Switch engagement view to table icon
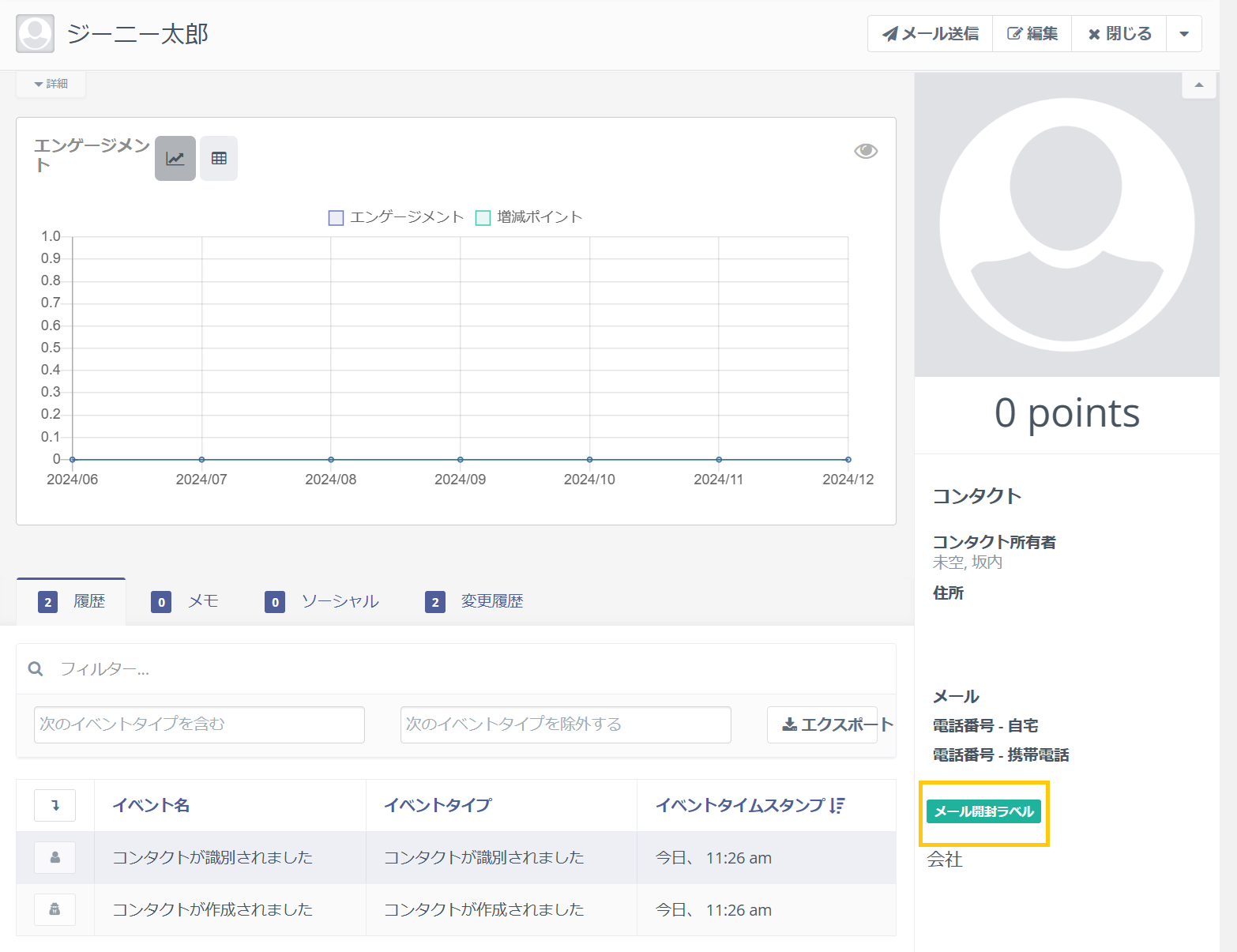The width and height of the screenshot is (1237, 952). (x=219, y=158)
